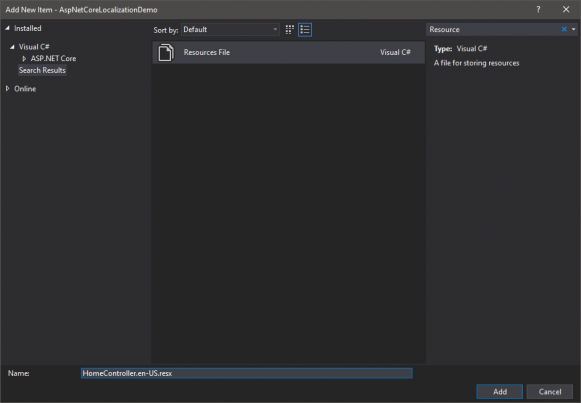
Task: Switch to small icons grid view
Action: (289, 30)
